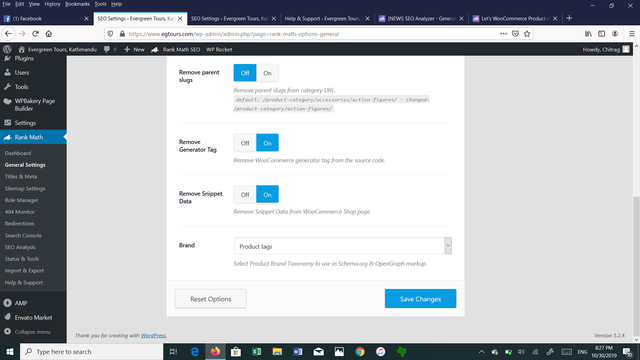The image size is (640, 360).
Task: Click the Firefox back arrow
Action: (x=9, y=34)
